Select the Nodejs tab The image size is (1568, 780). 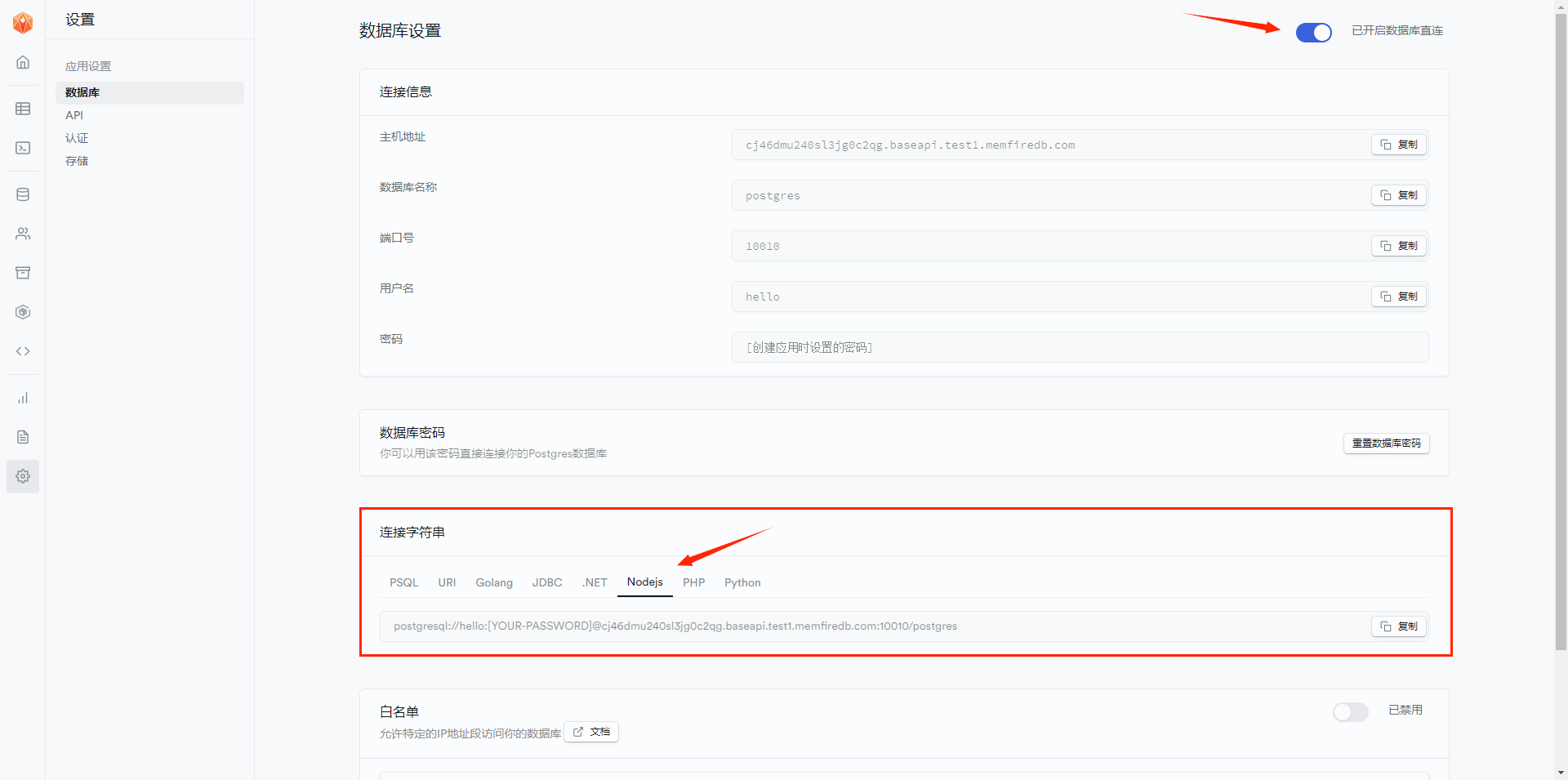645,582
